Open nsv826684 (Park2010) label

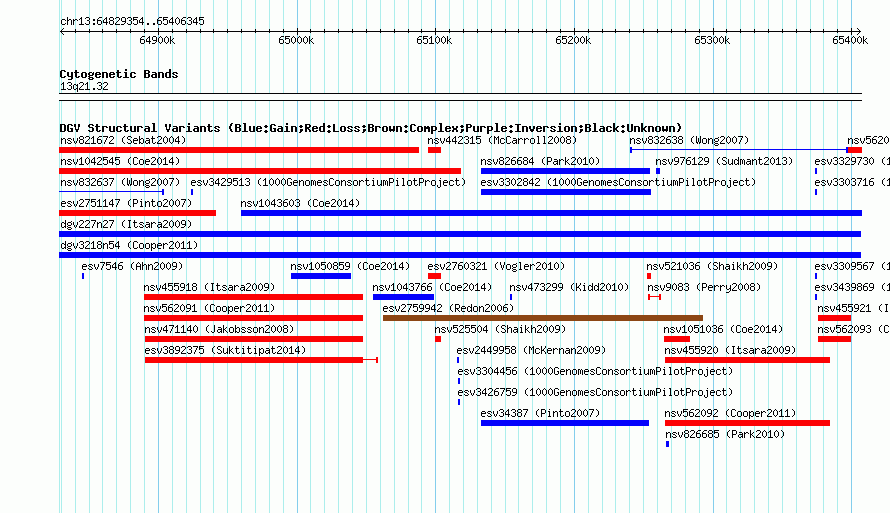[x=540, y=161]
